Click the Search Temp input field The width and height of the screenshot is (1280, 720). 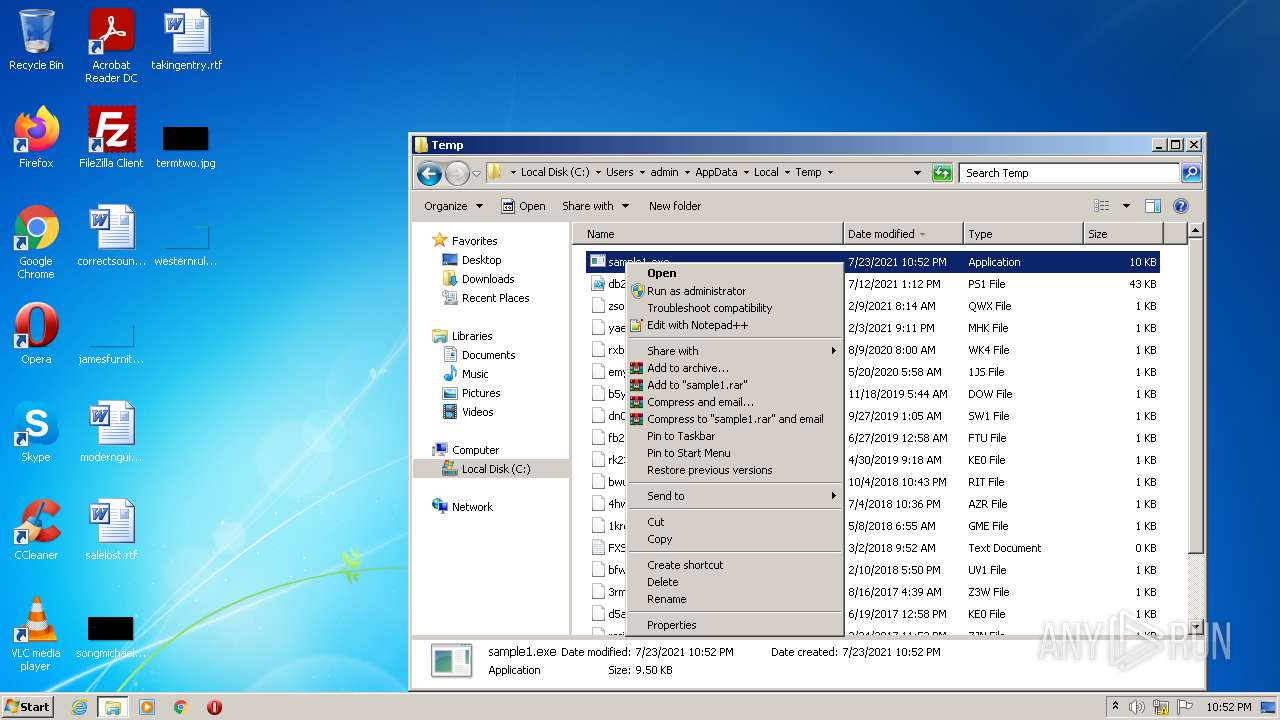click(1069, 173)
